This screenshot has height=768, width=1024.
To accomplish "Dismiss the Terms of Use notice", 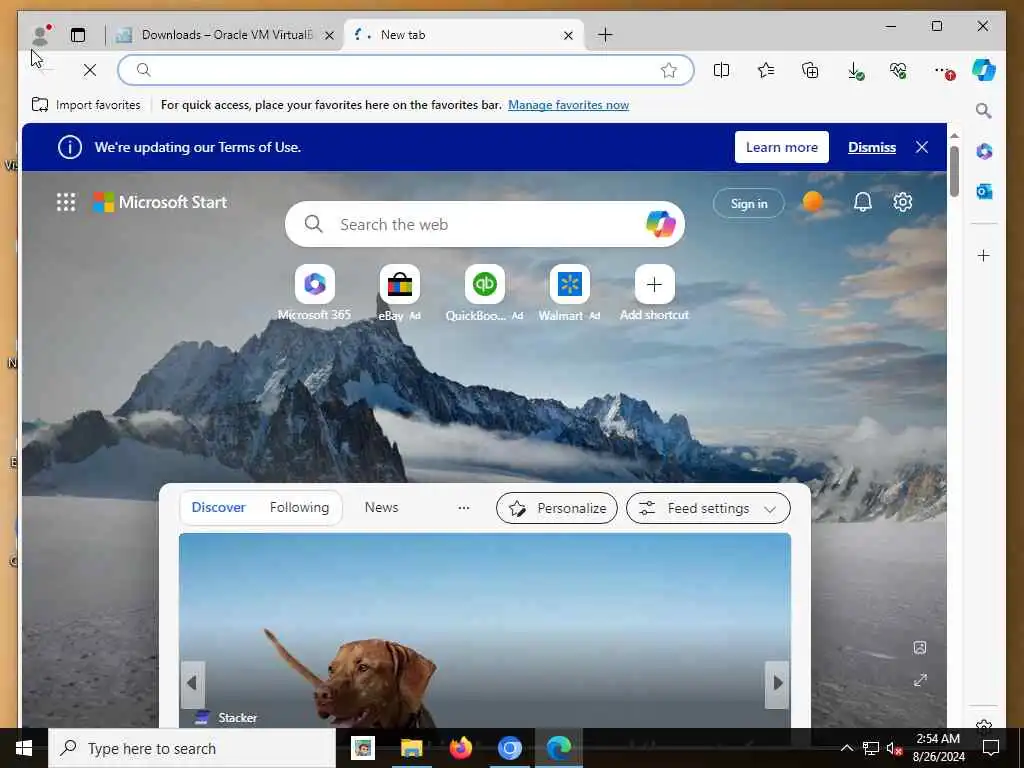I will (872, 148).
